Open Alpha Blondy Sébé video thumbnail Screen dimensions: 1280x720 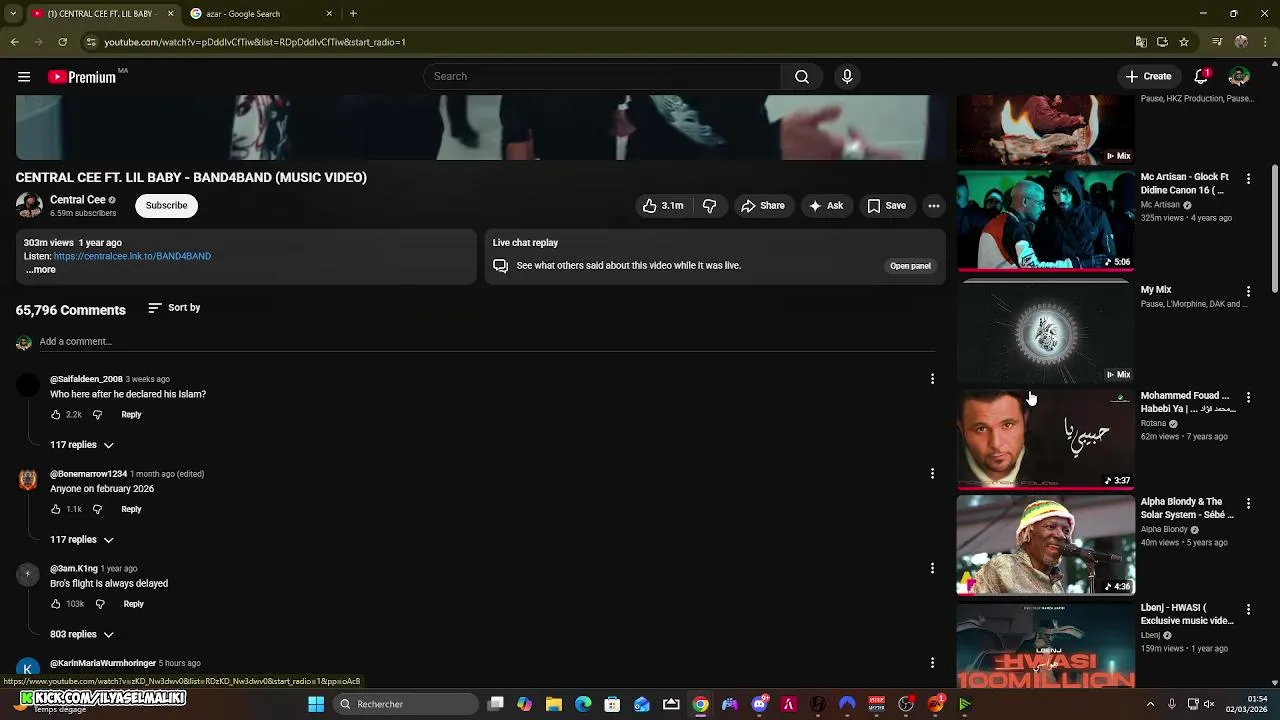click(1046, 544)
